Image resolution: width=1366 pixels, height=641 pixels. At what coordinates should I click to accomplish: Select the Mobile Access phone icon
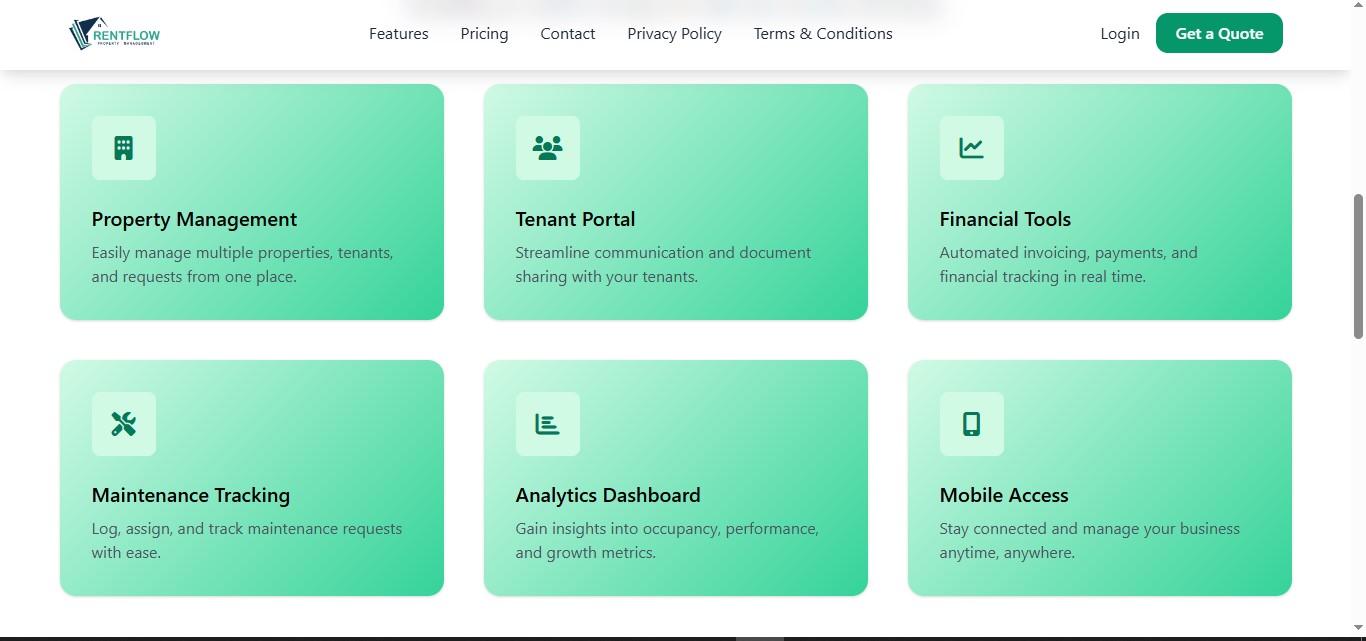[971, 424]
